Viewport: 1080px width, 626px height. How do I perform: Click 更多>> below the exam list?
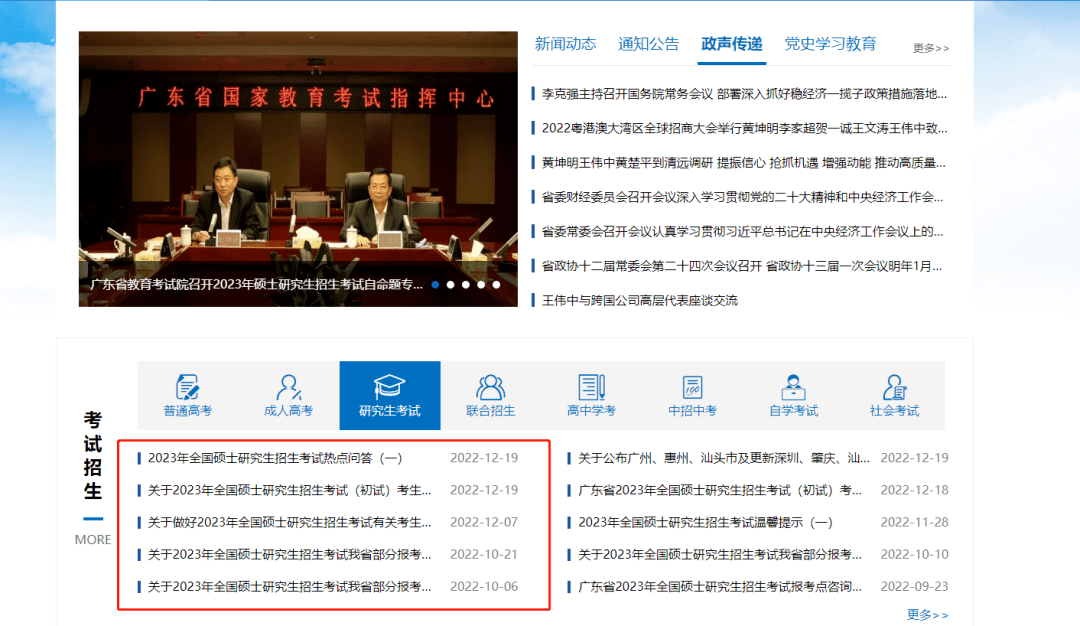(928, 614)
